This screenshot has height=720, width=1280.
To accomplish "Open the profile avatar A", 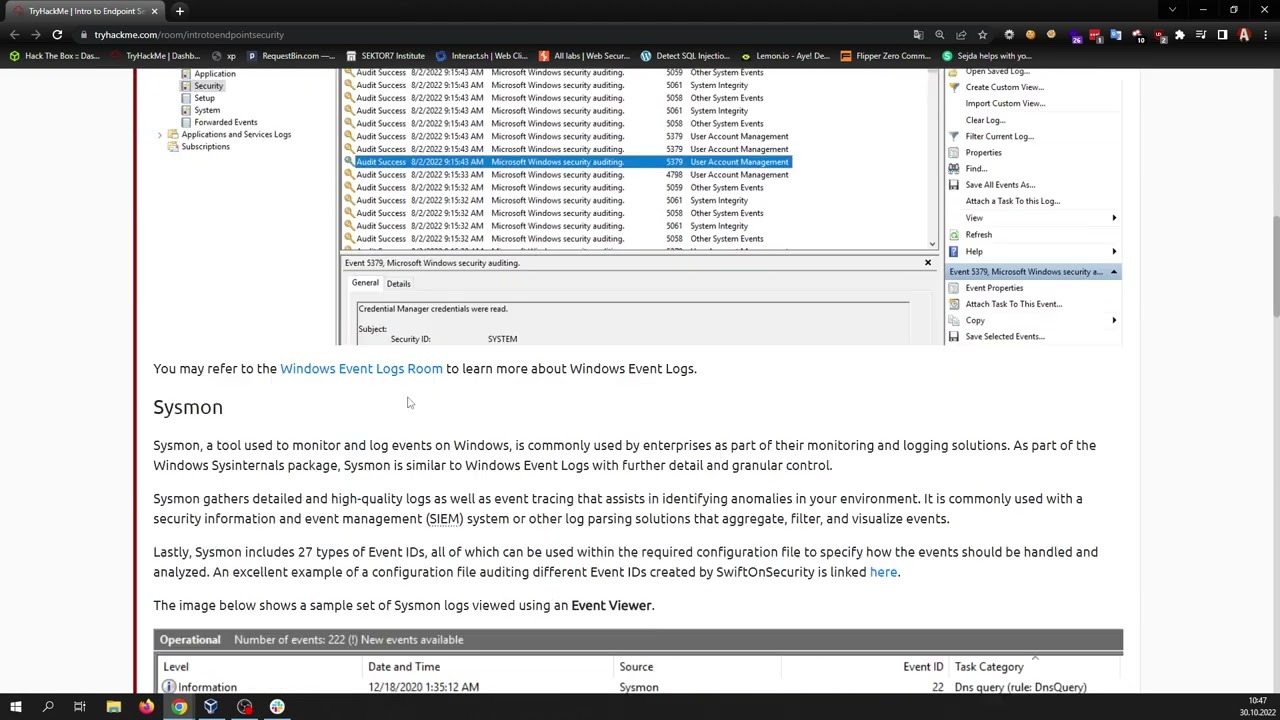I will click(1244, 35).
